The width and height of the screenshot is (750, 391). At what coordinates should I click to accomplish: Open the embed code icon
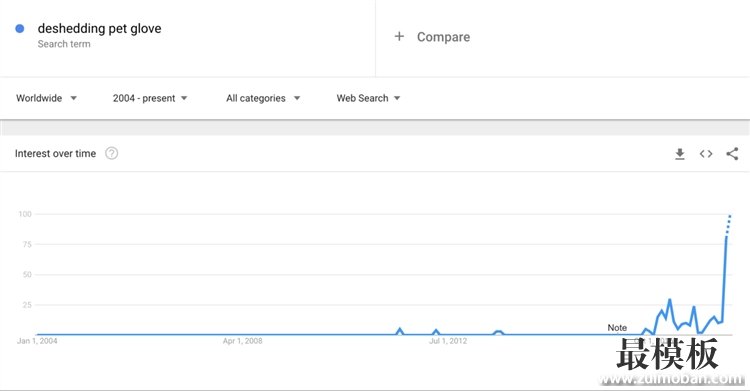pyautogui.click(x=706, y=154)
